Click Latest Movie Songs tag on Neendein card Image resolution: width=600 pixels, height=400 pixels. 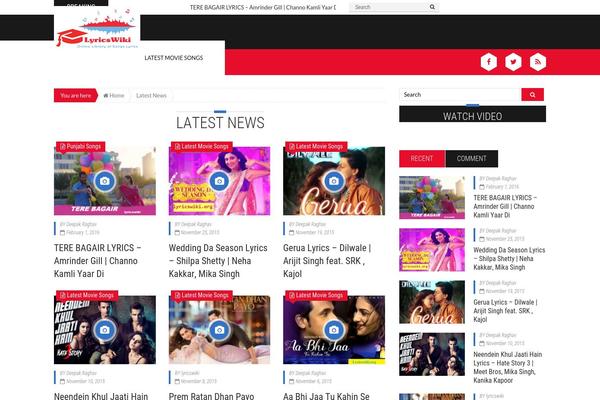(87, 295)
